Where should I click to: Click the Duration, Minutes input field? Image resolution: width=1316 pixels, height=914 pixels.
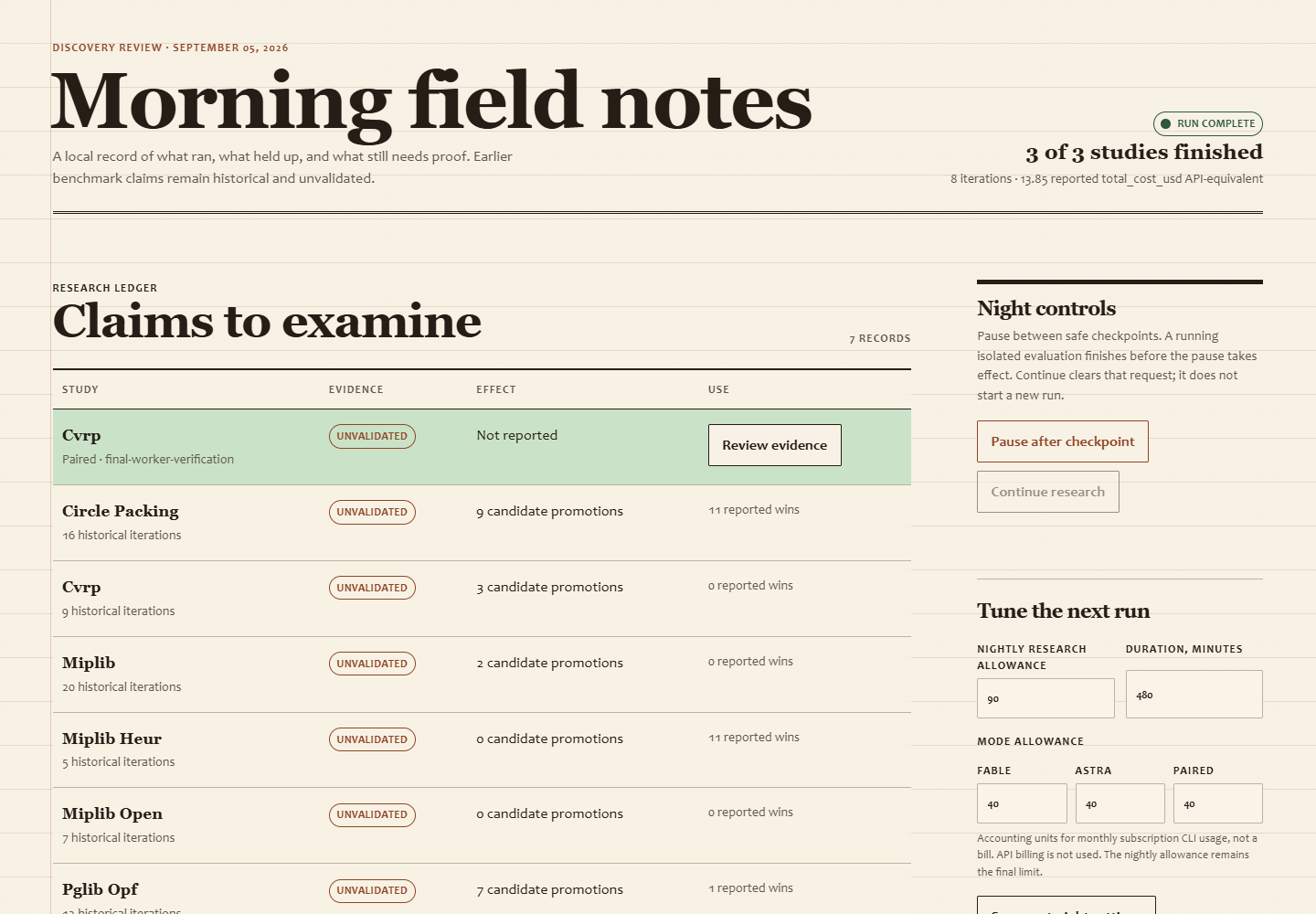coord(1194,695)
